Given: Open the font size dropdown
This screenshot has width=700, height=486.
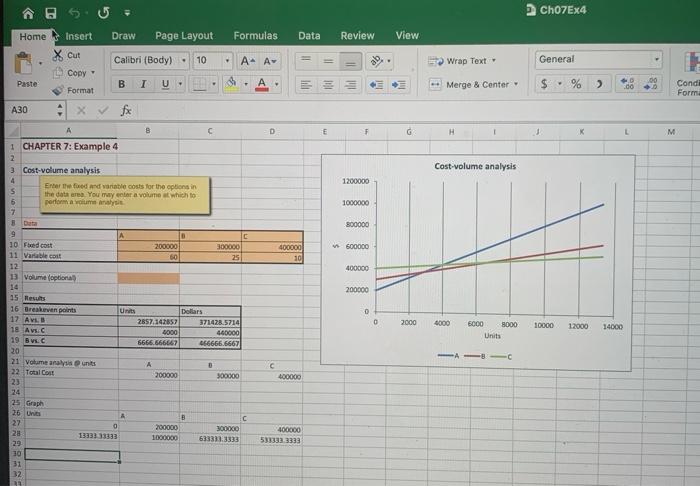Looking at the screenshot, I should coord(227,60).
